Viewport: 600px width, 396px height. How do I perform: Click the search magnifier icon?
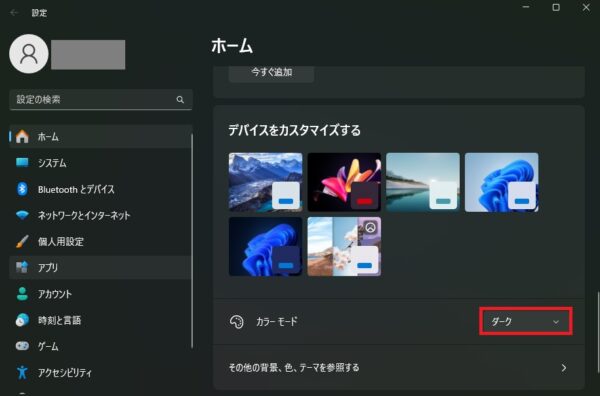coord(180,99)
